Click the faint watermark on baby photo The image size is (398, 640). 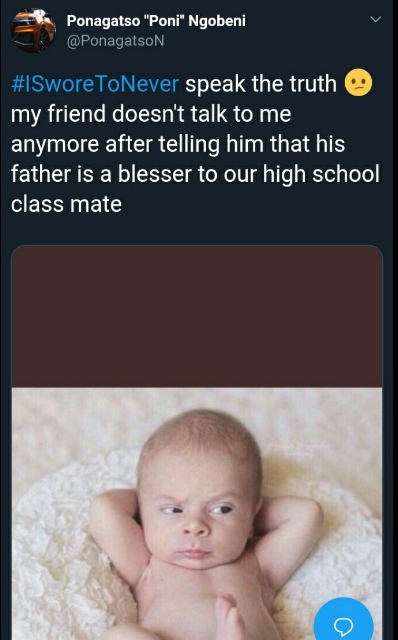(x=300, y=450)
